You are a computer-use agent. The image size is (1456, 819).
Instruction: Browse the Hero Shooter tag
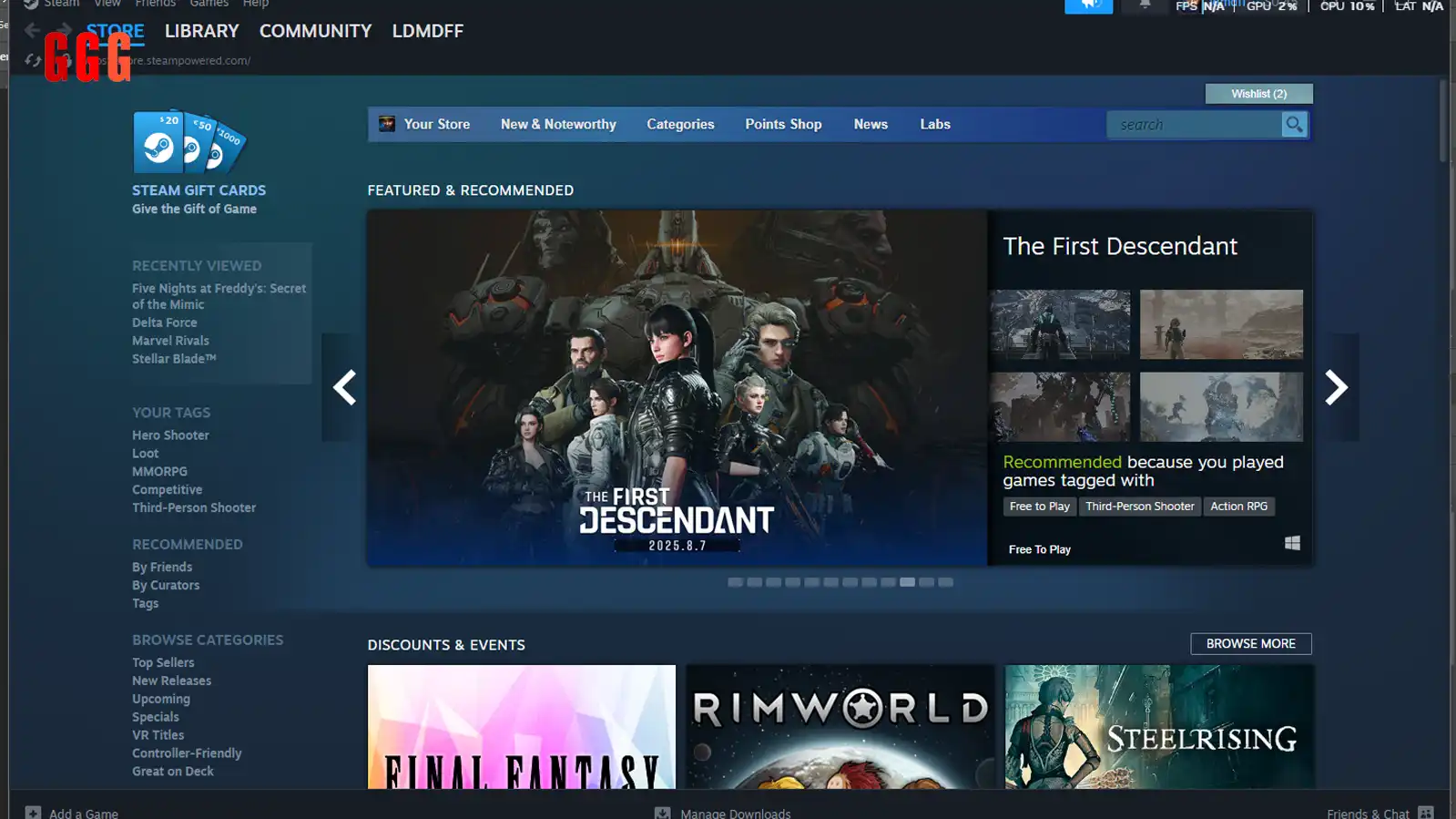pyautogui.click(x=170, y=435)
